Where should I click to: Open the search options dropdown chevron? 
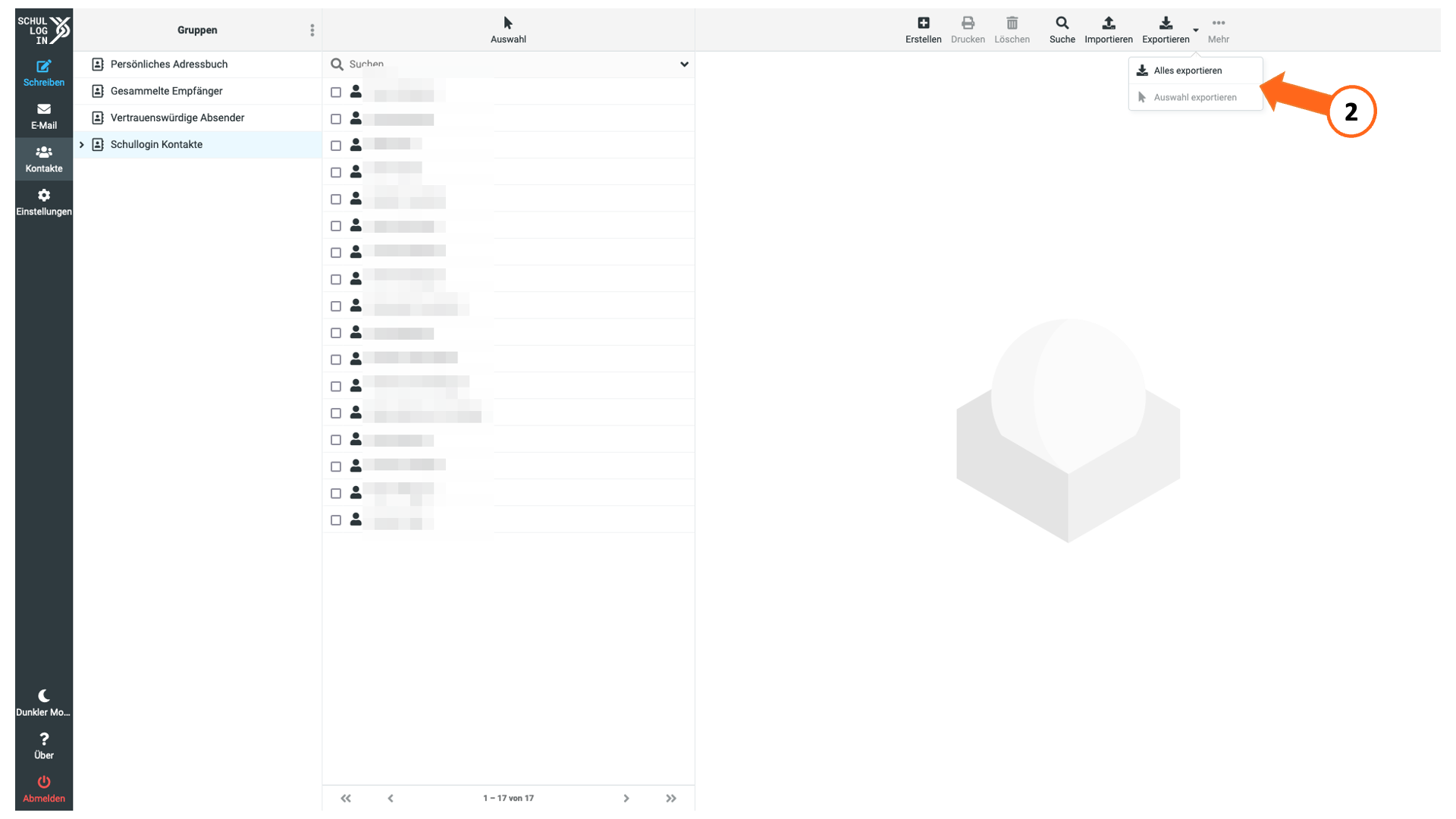684,64
